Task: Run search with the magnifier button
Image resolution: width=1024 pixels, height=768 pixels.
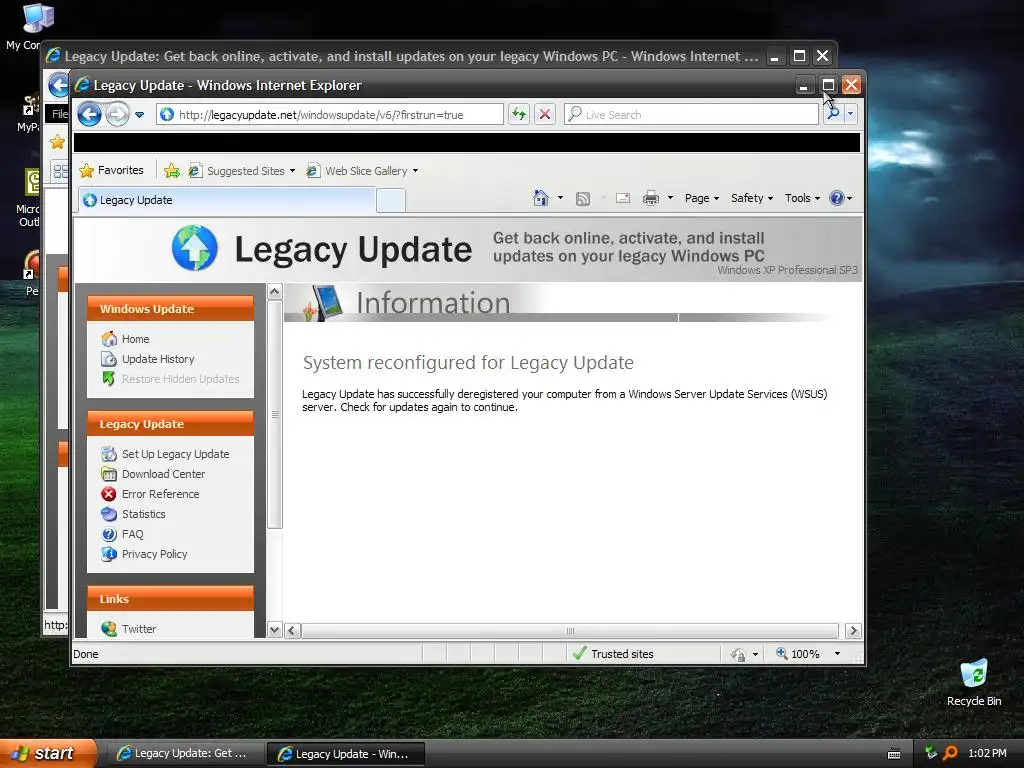Action: [833, 114]
